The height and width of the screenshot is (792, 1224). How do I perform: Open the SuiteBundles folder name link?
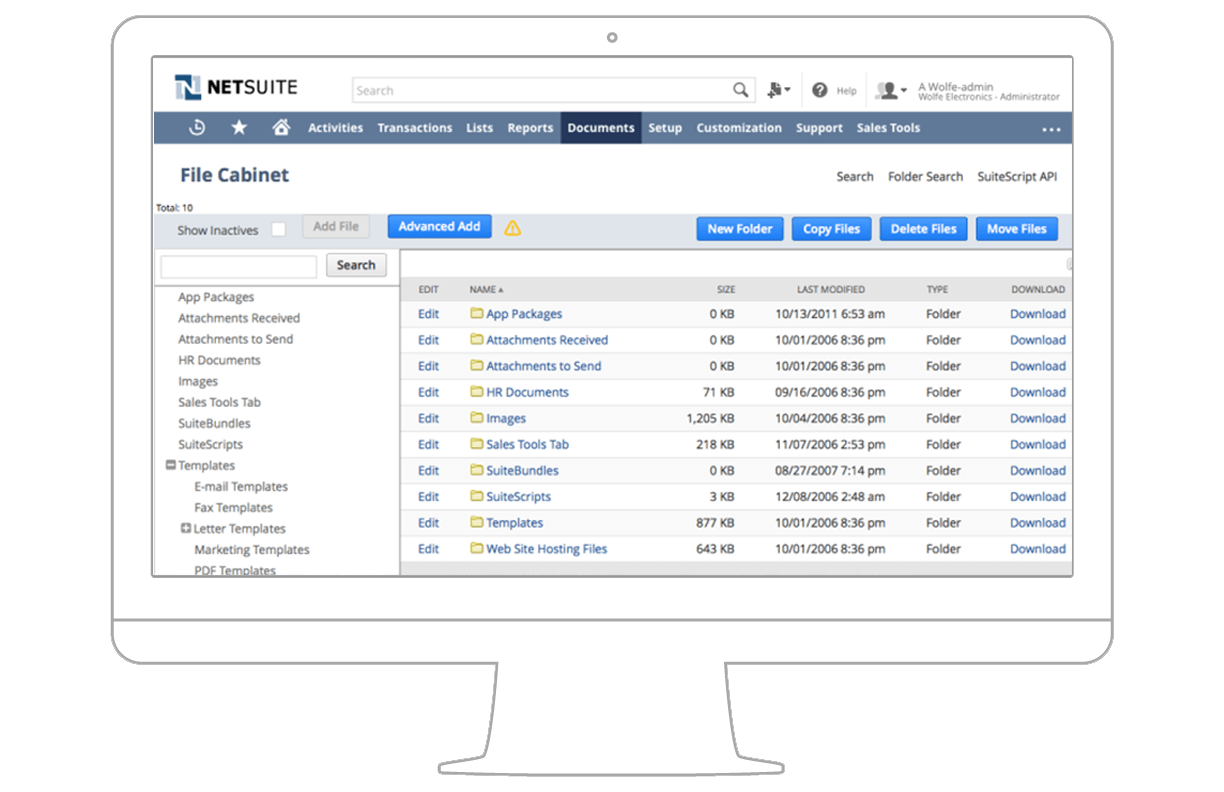pyautogui.click(x=522, y=470)
